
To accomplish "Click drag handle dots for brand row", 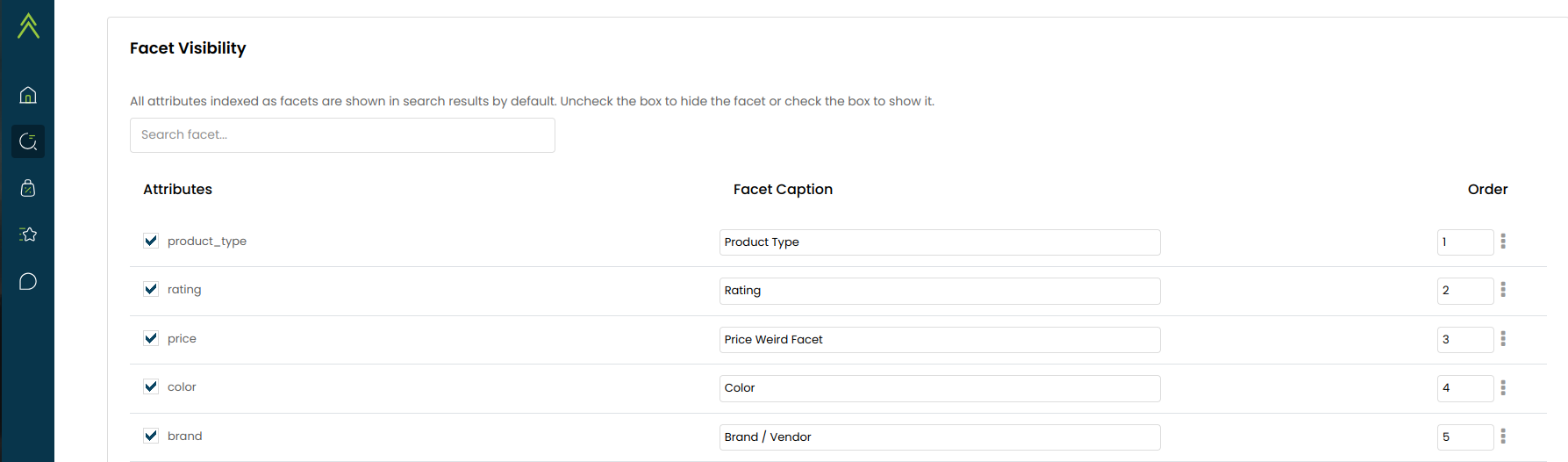I will [1503, 437].
